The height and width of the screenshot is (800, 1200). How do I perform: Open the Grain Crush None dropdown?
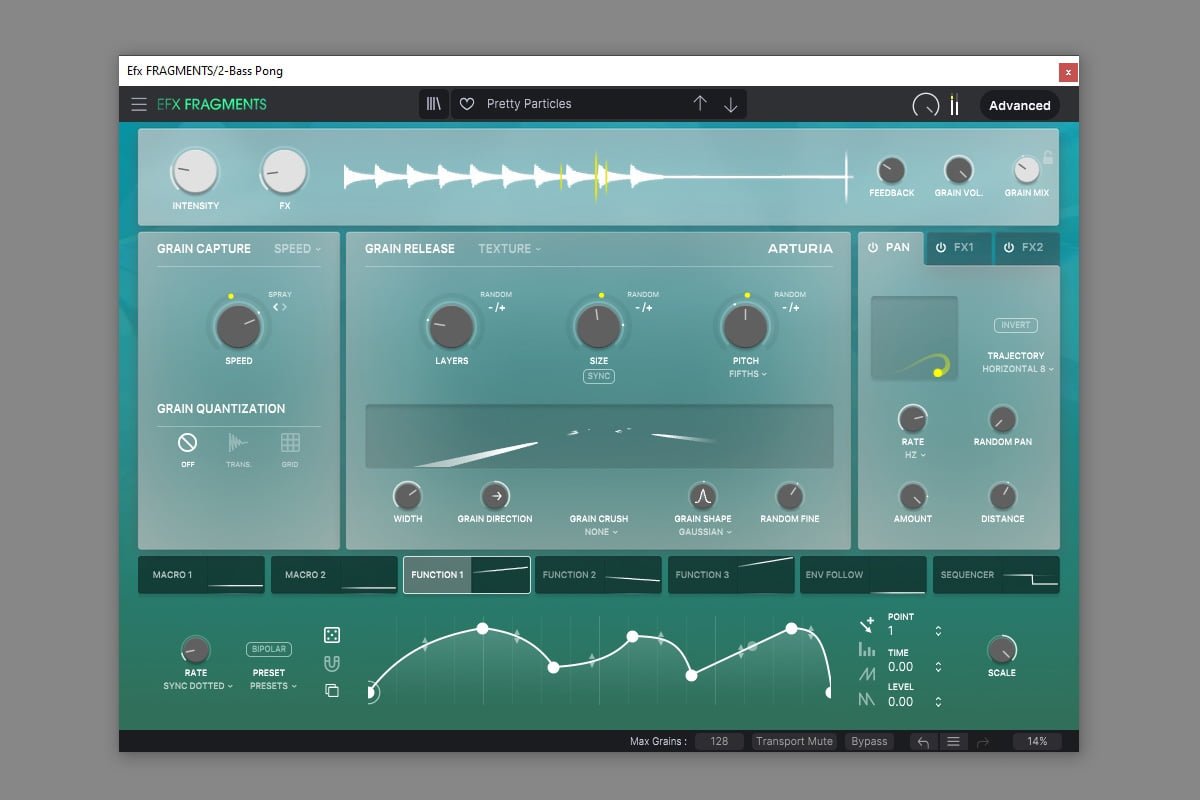601,532
